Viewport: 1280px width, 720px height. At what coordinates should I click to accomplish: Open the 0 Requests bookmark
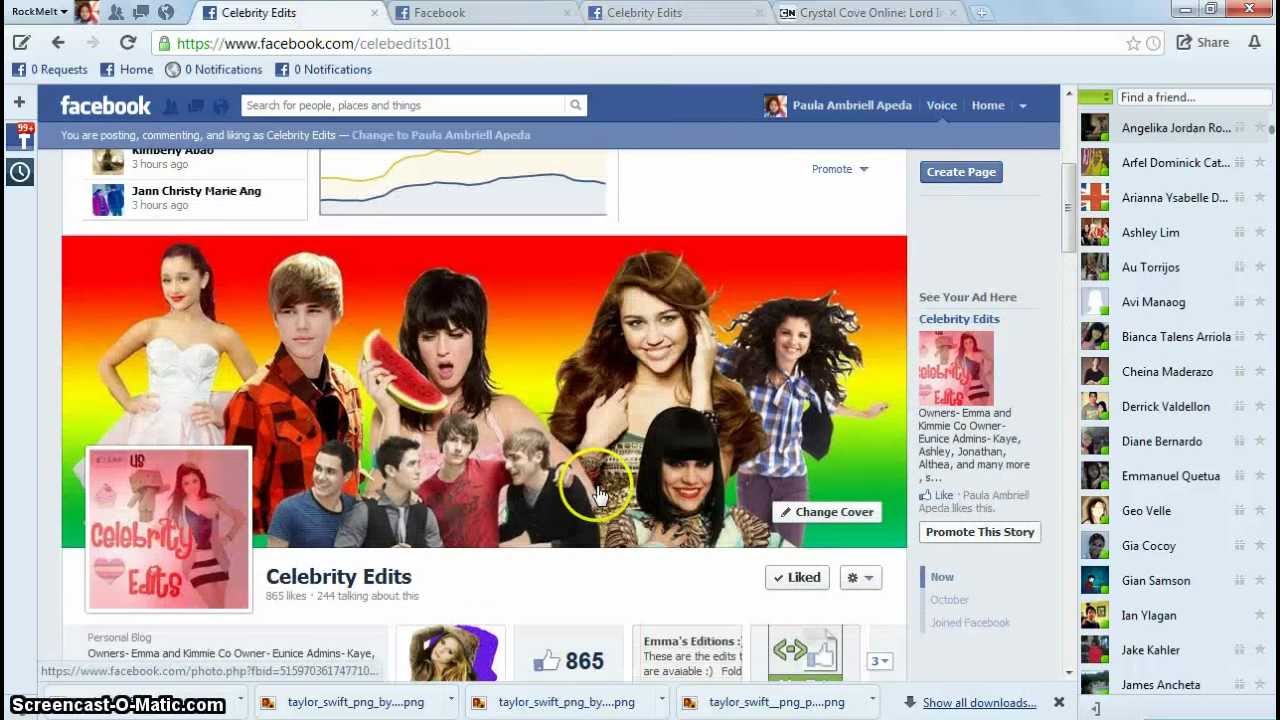(50, 69)
